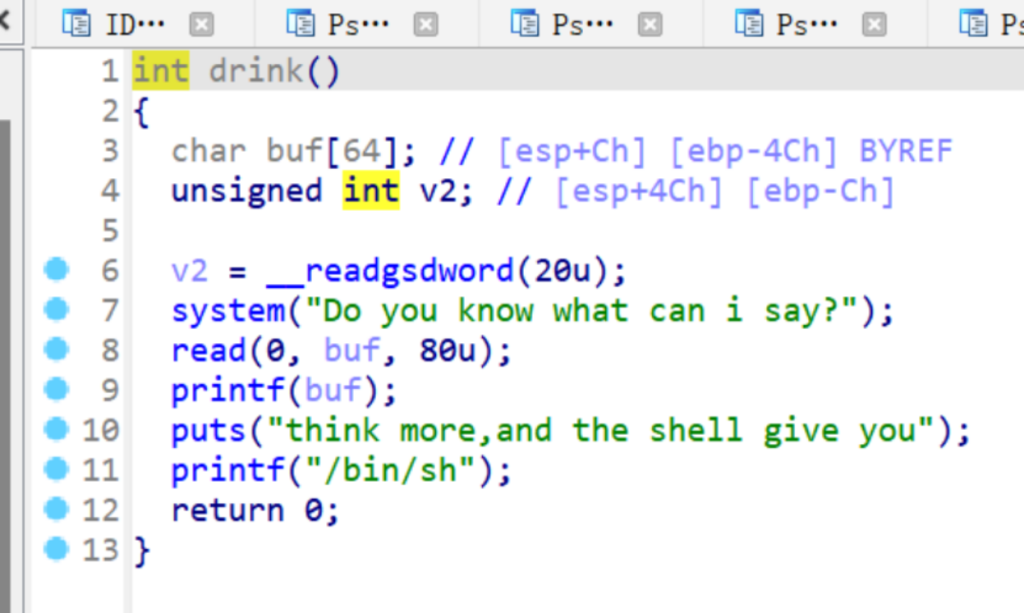Toggle the breakpoint dot on line 11
Image resolution: width=1024 pixels, height=613 pixels.
(x=57, y=469)
